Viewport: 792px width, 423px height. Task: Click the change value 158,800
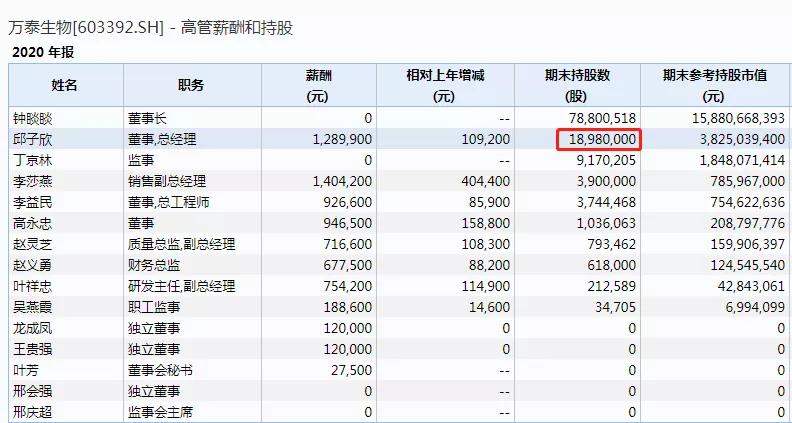click(x=486, y=223)
